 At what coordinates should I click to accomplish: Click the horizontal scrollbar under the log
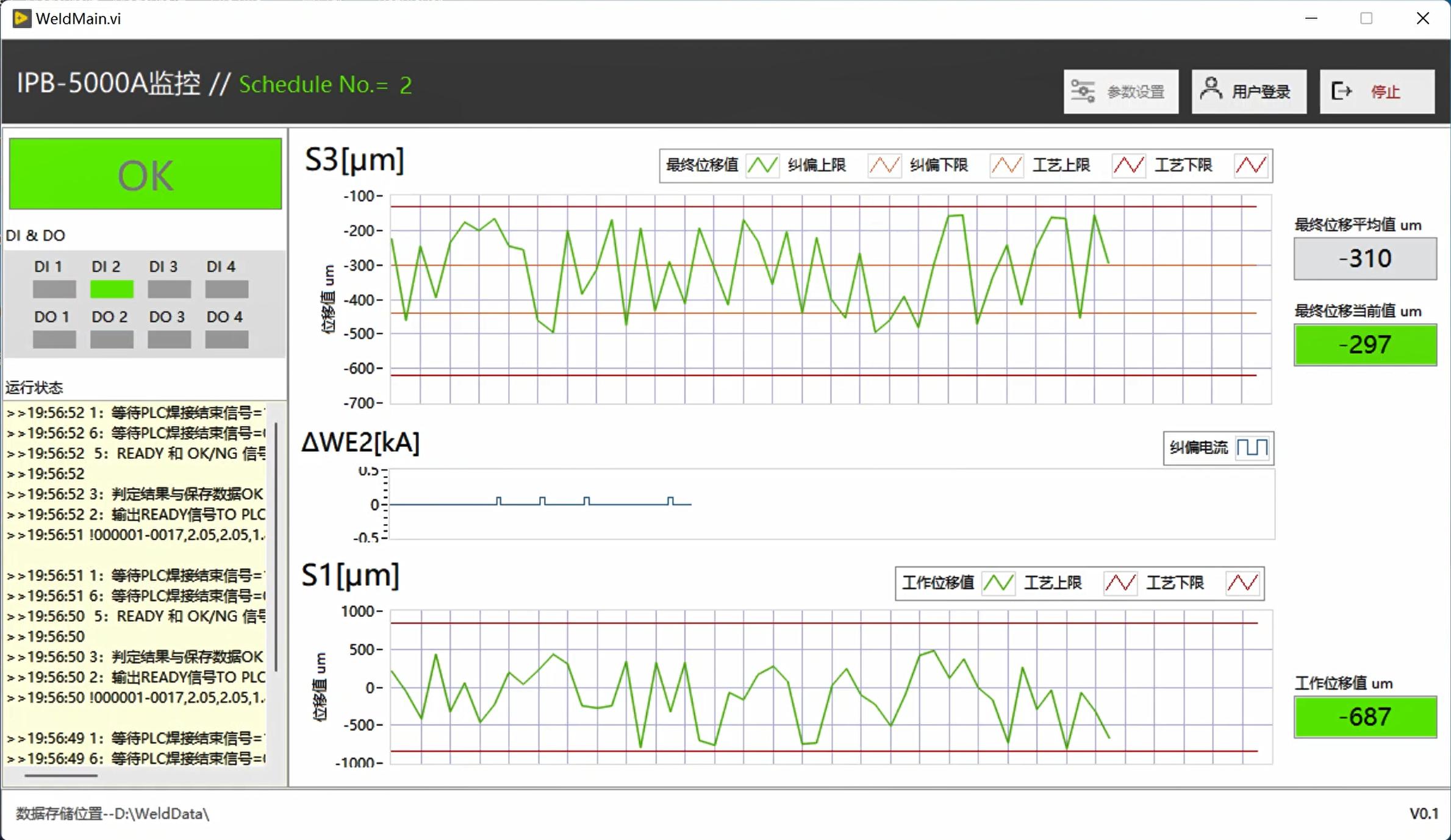61,776
